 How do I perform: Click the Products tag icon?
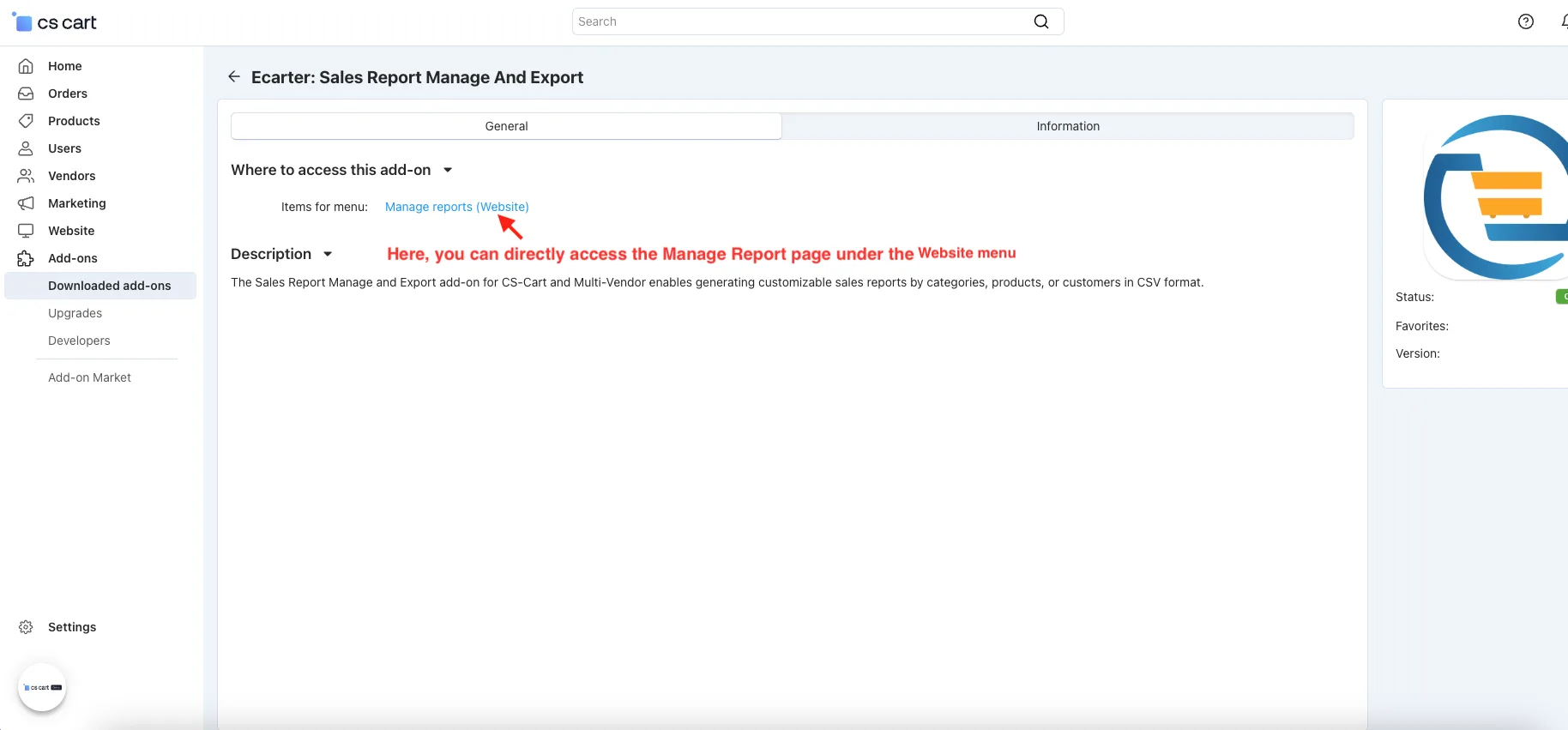(x=26, y=121)
